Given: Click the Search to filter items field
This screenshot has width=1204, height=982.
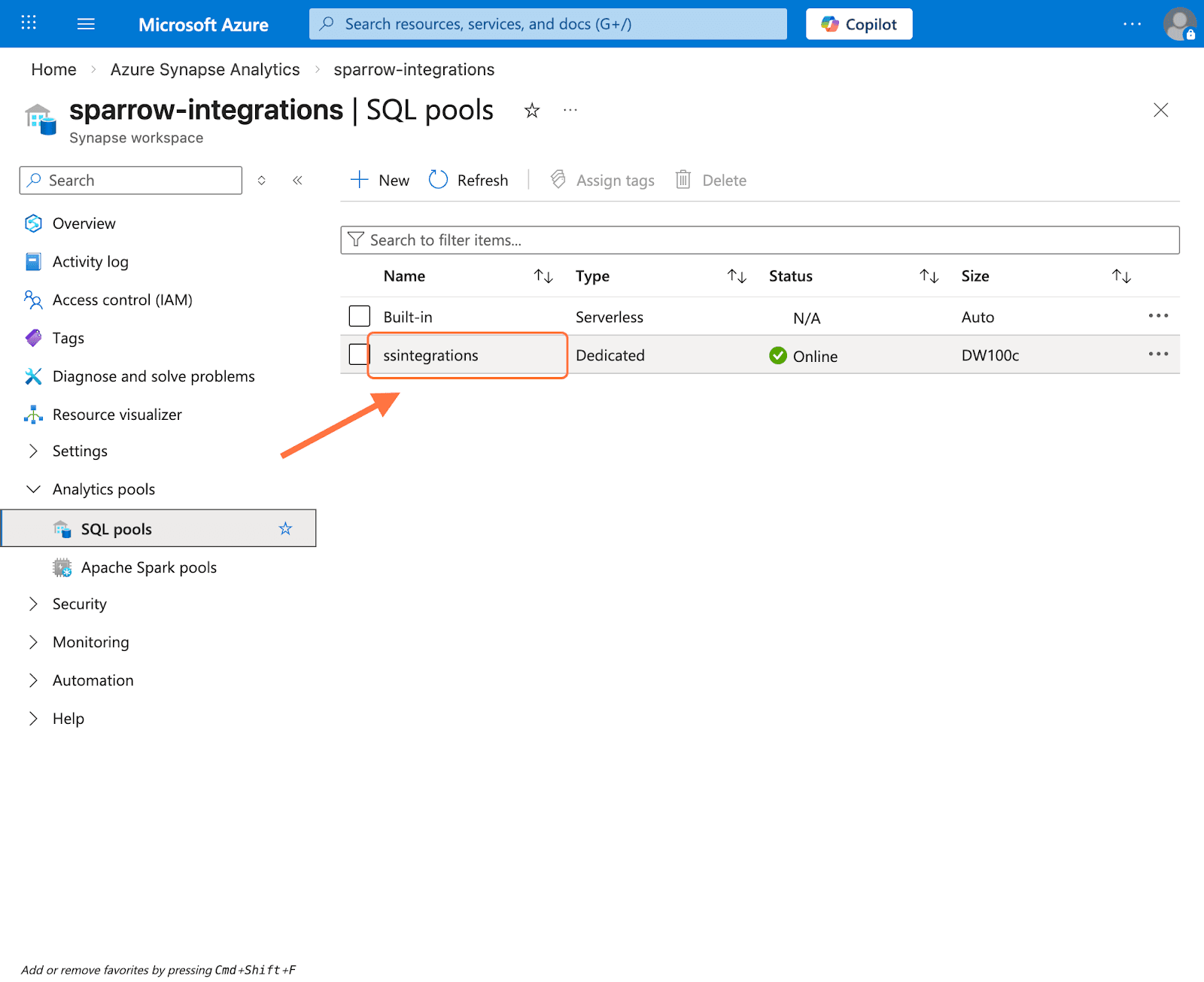Looking at the screenshot, I should point(760,240).
